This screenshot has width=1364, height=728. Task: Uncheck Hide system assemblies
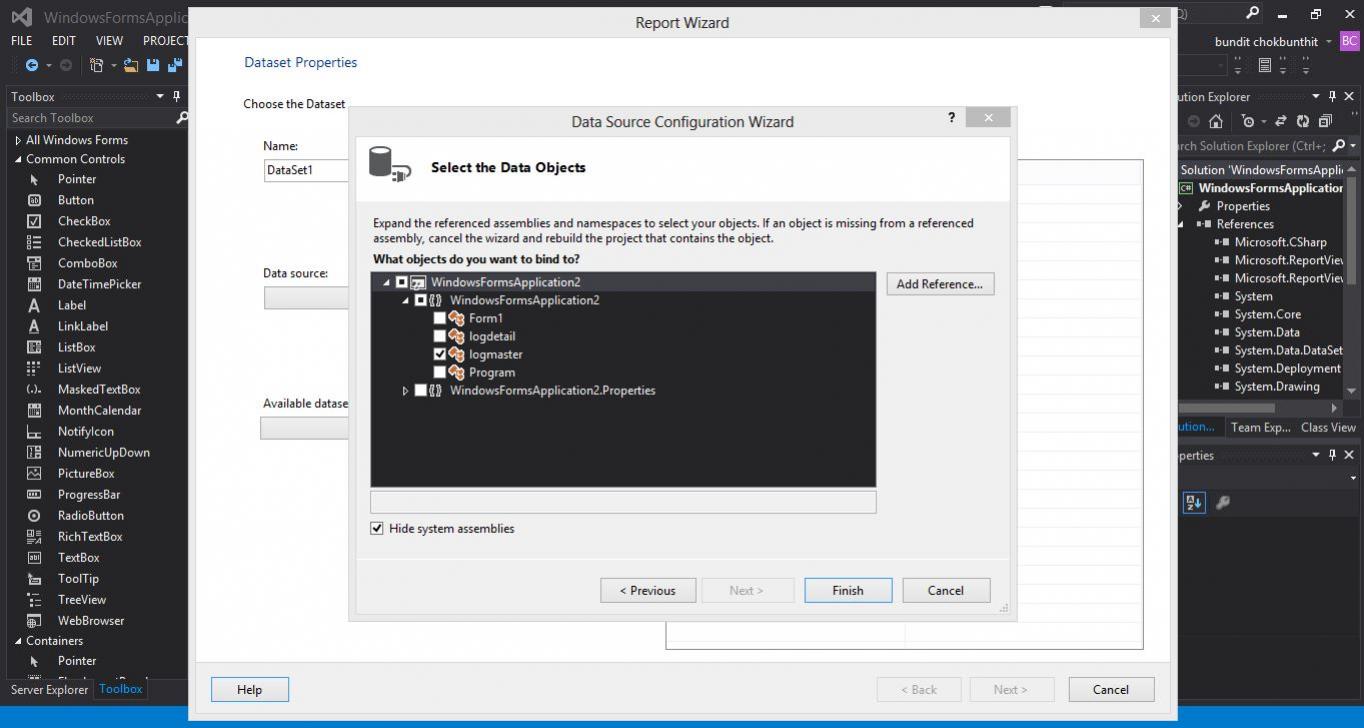(x=377, y=528)
